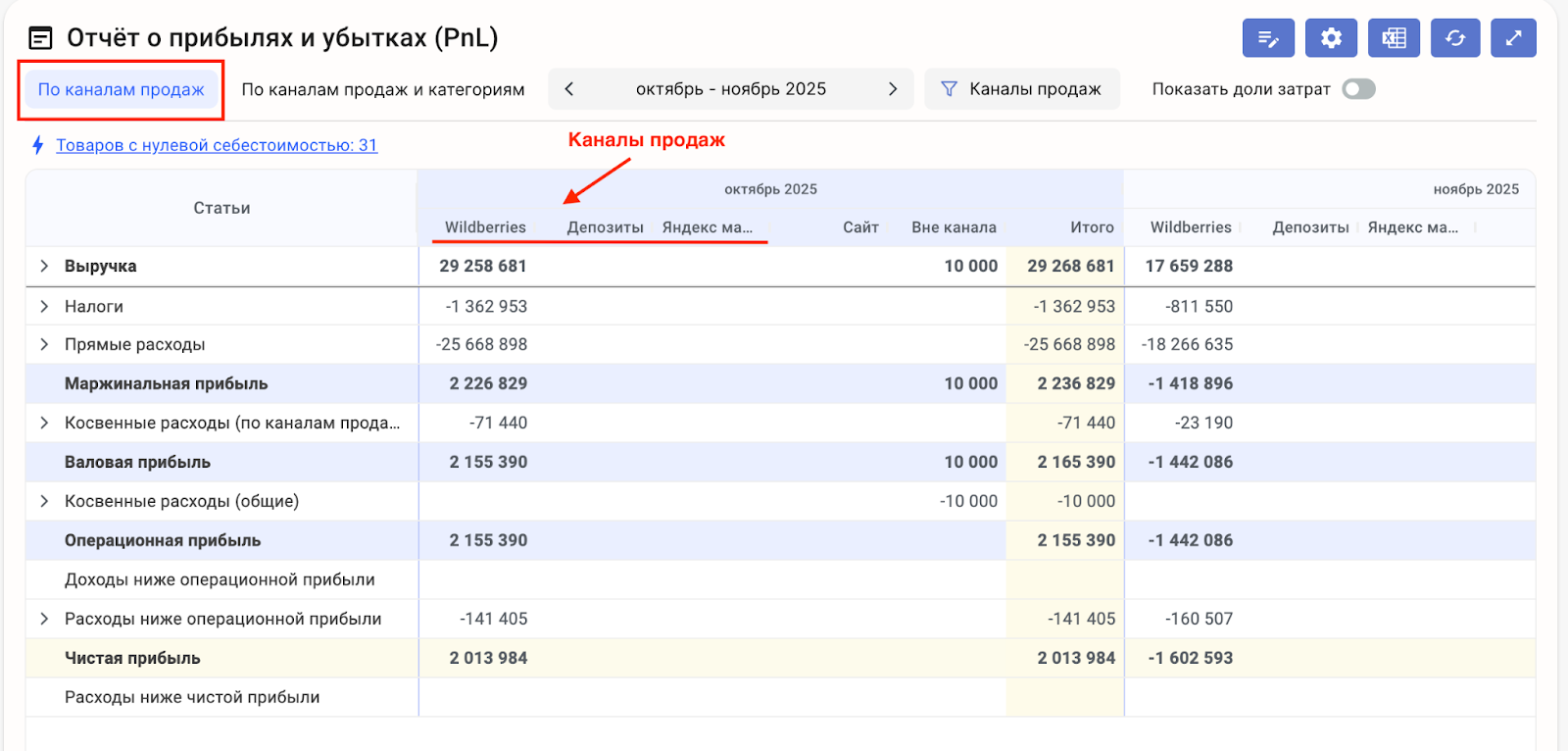Refresh the report data

click(1455, 38)
